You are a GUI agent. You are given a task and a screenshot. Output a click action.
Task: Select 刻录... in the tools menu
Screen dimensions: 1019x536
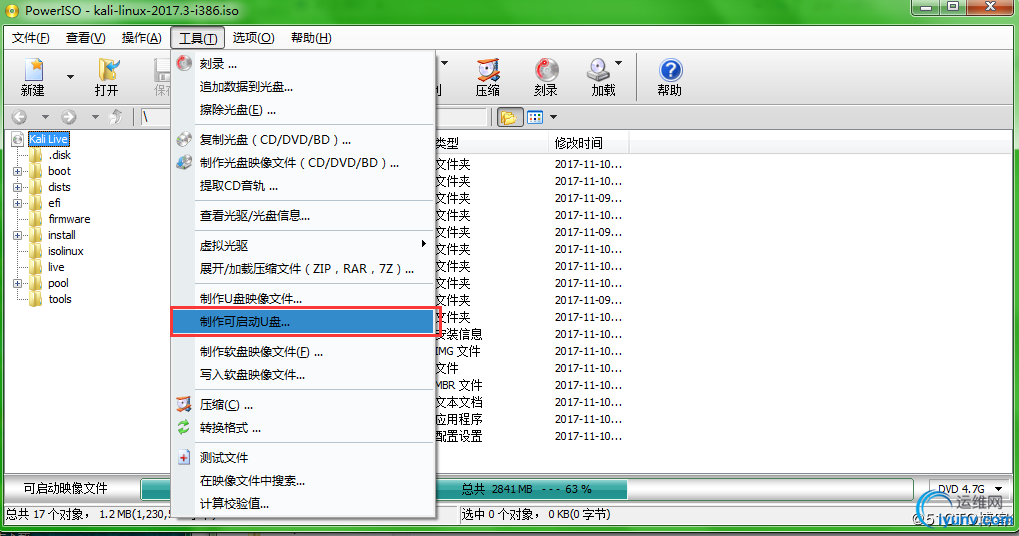(303, 64)
